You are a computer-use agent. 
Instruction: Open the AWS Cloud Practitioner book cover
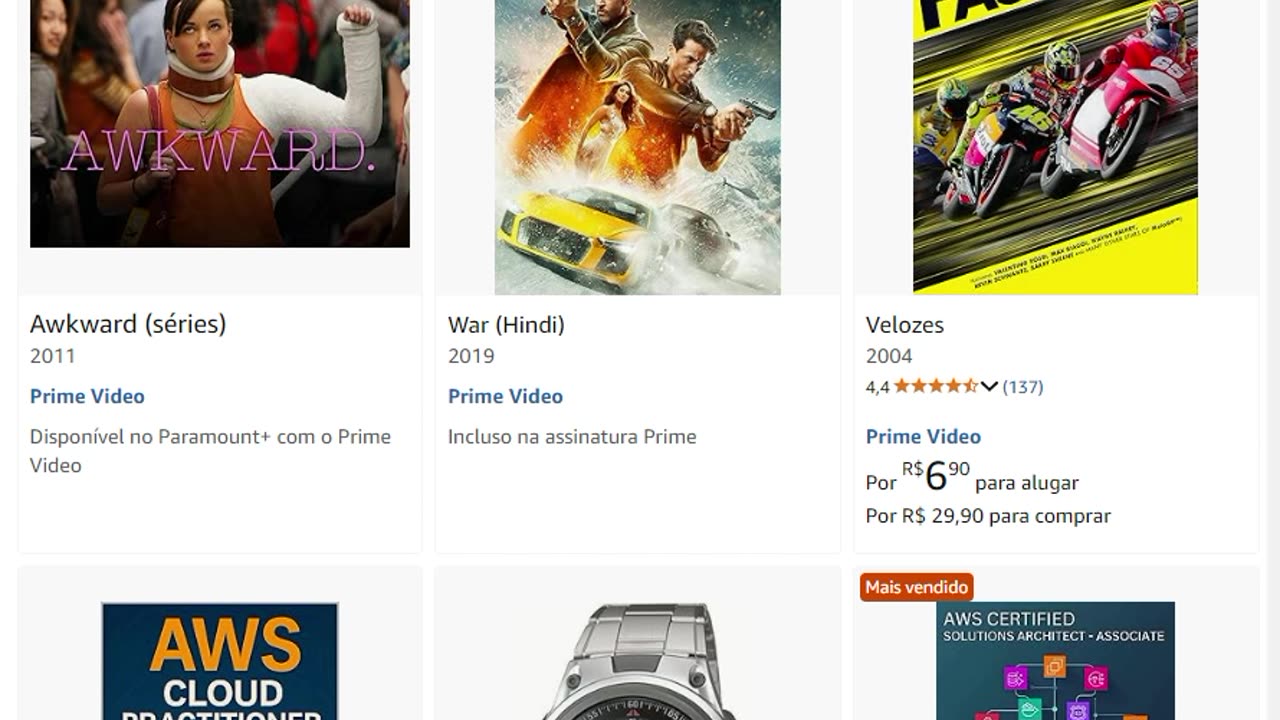pos(220,661)
